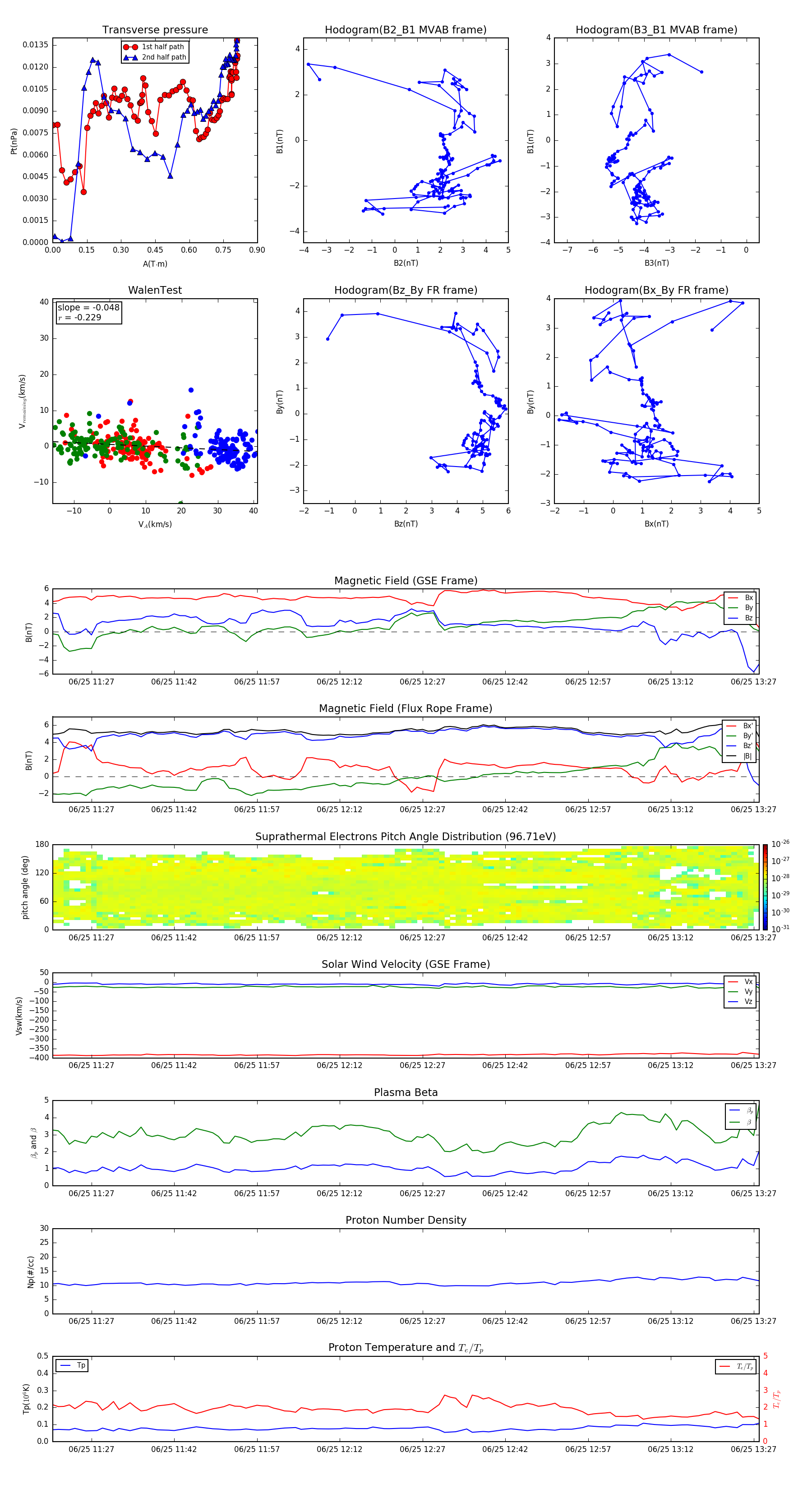Click the Bx' legend entry in flux rope panel
Screen dimensions: 812x1489
pyautogui.click(x=740, y=726)
